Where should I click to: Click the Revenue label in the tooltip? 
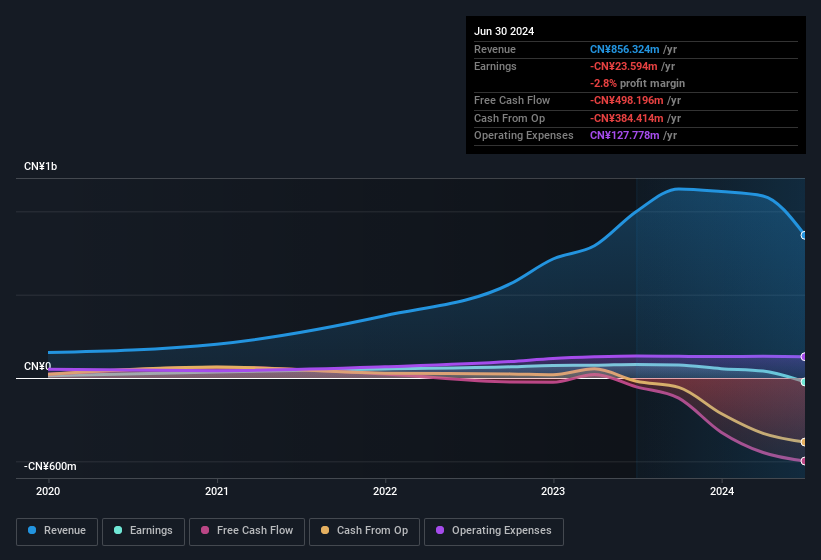pyautogui.click(x=495, y=49)
